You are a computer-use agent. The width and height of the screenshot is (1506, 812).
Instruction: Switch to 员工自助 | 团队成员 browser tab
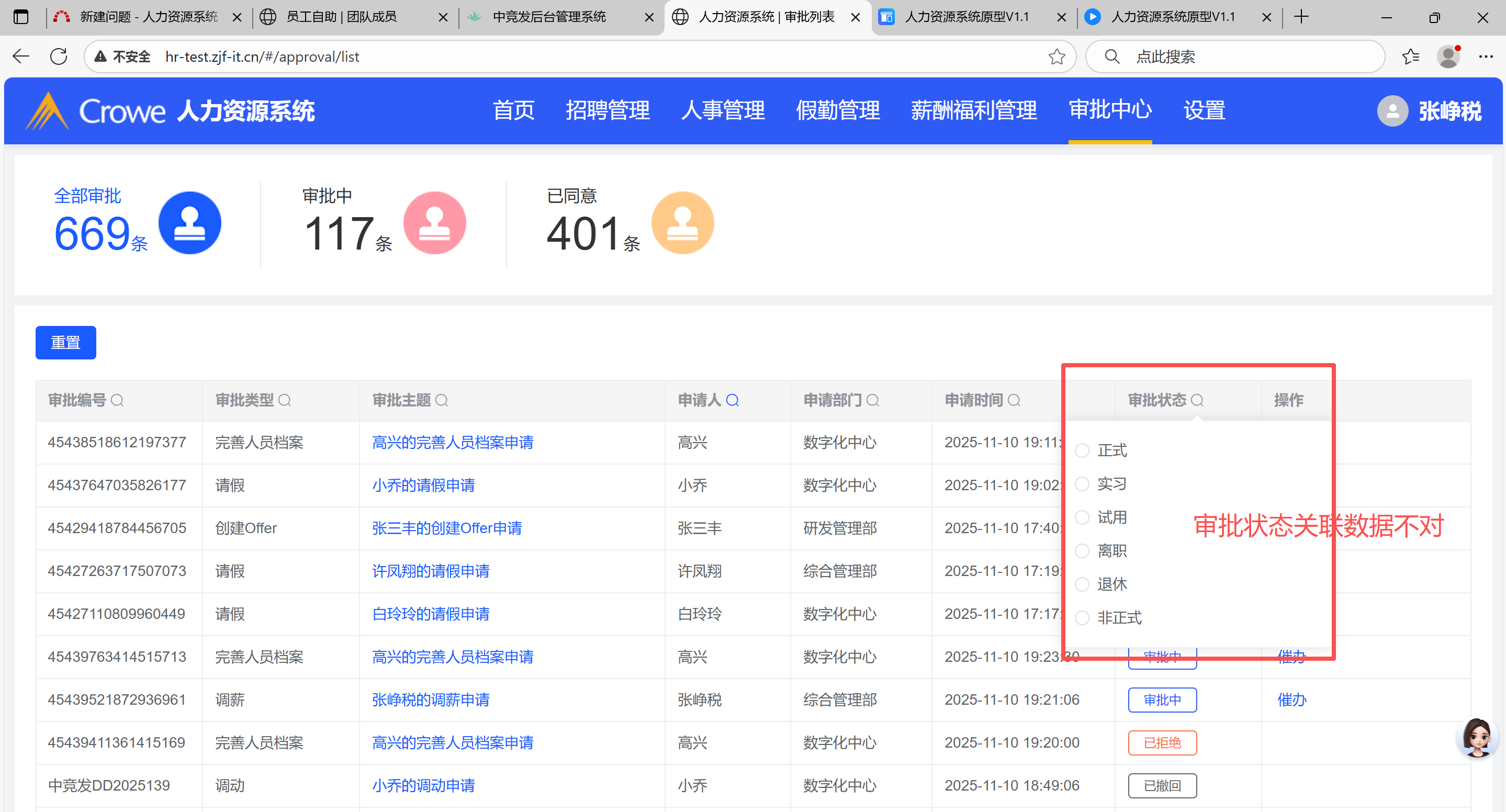point(342,17)
